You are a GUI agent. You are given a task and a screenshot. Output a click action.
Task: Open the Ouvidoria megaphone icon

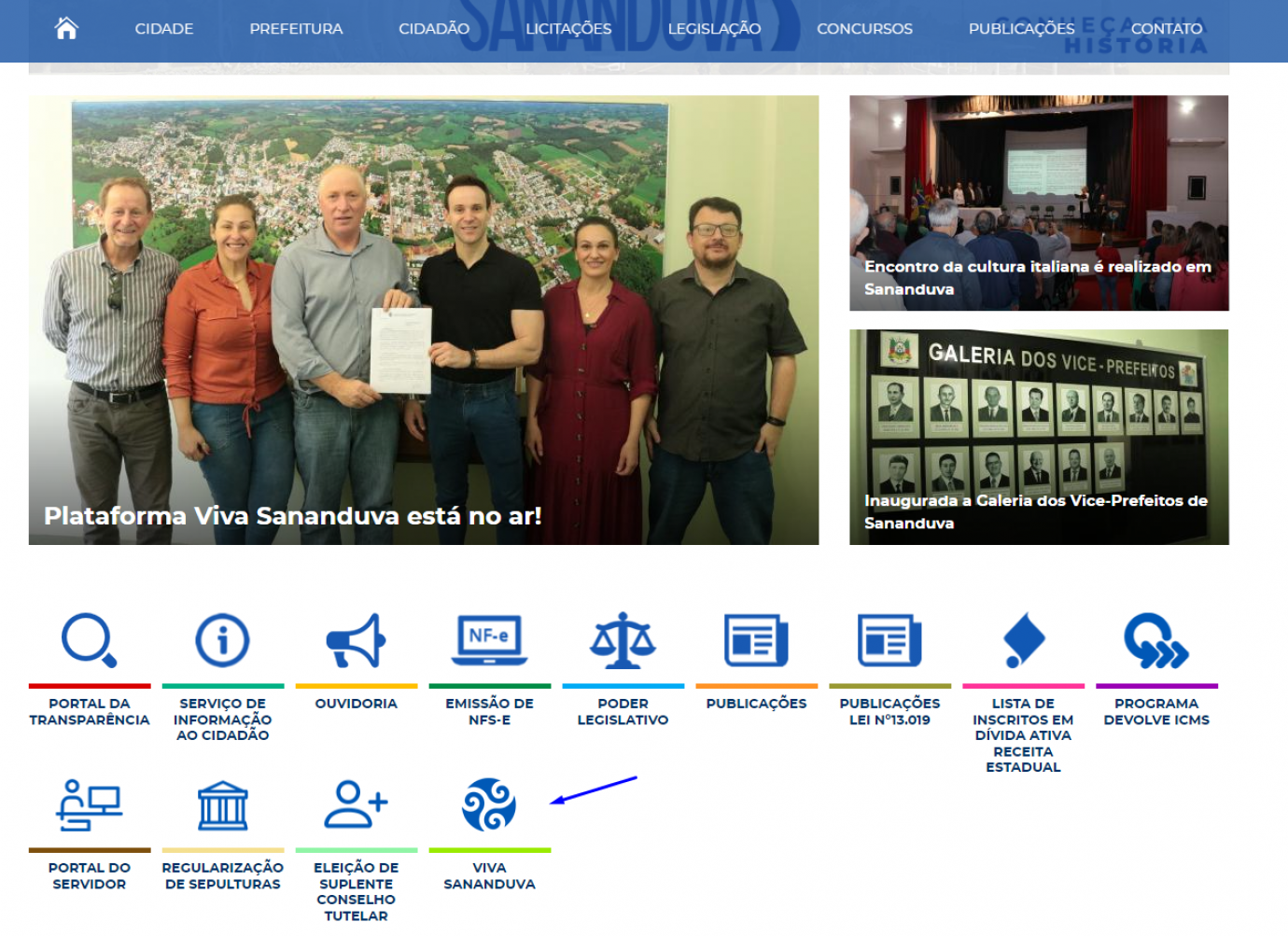[356, 640]
